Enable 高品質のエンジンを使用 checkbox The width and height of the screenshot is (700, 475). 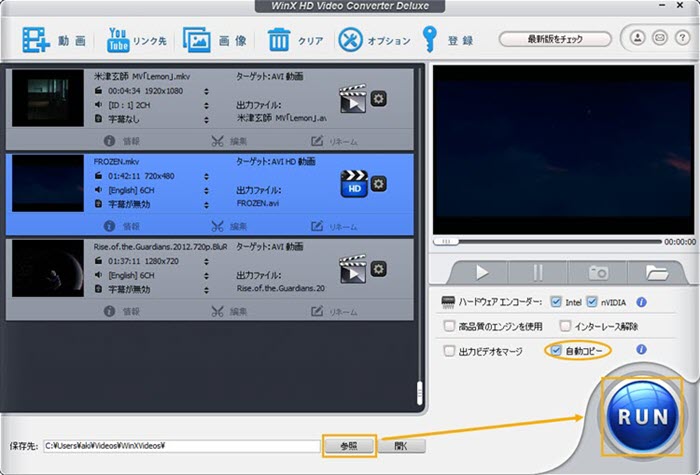click(449, 326)
